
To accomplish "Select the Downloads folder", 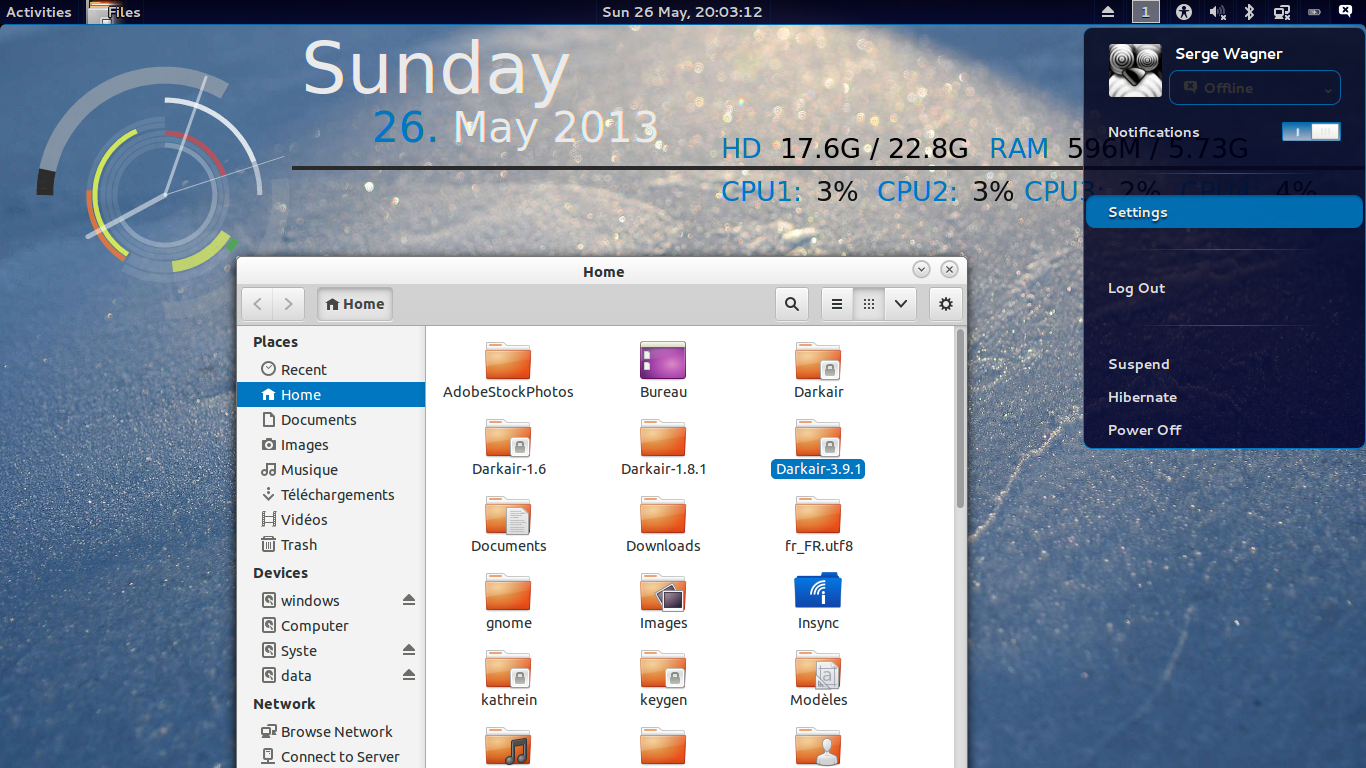I will click(663, 524).
